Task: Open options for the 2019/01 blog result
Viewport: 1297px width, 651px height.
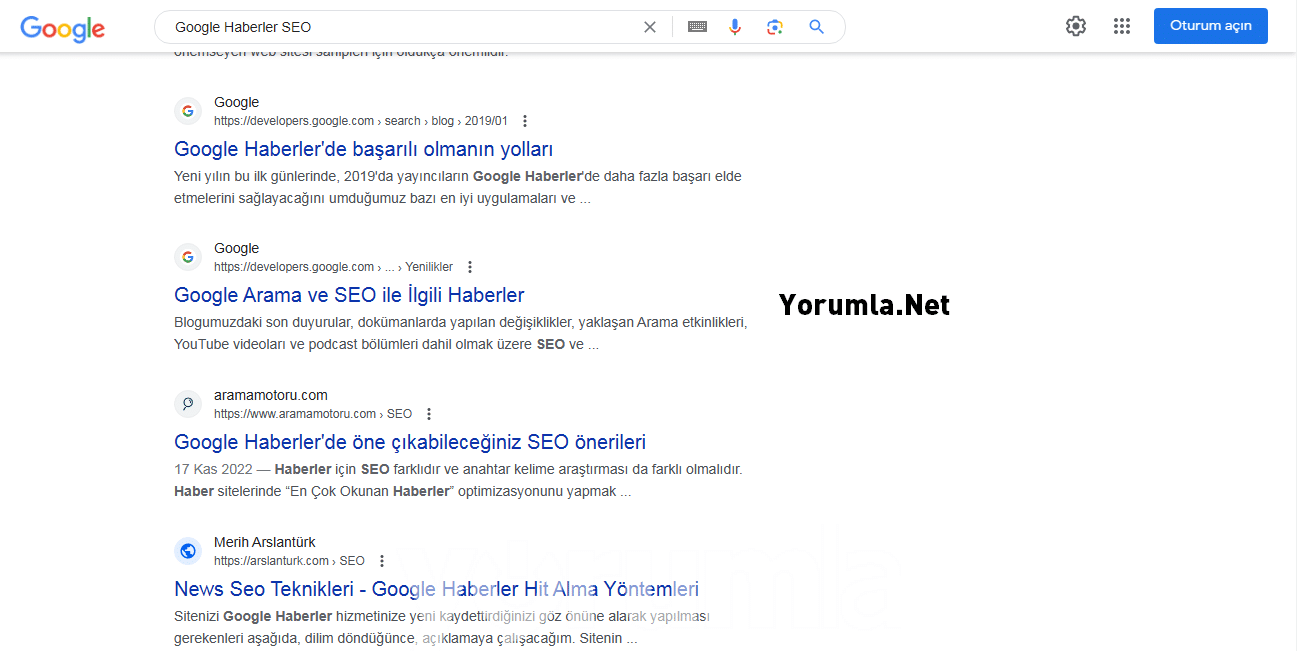Action: pos(525,121)
